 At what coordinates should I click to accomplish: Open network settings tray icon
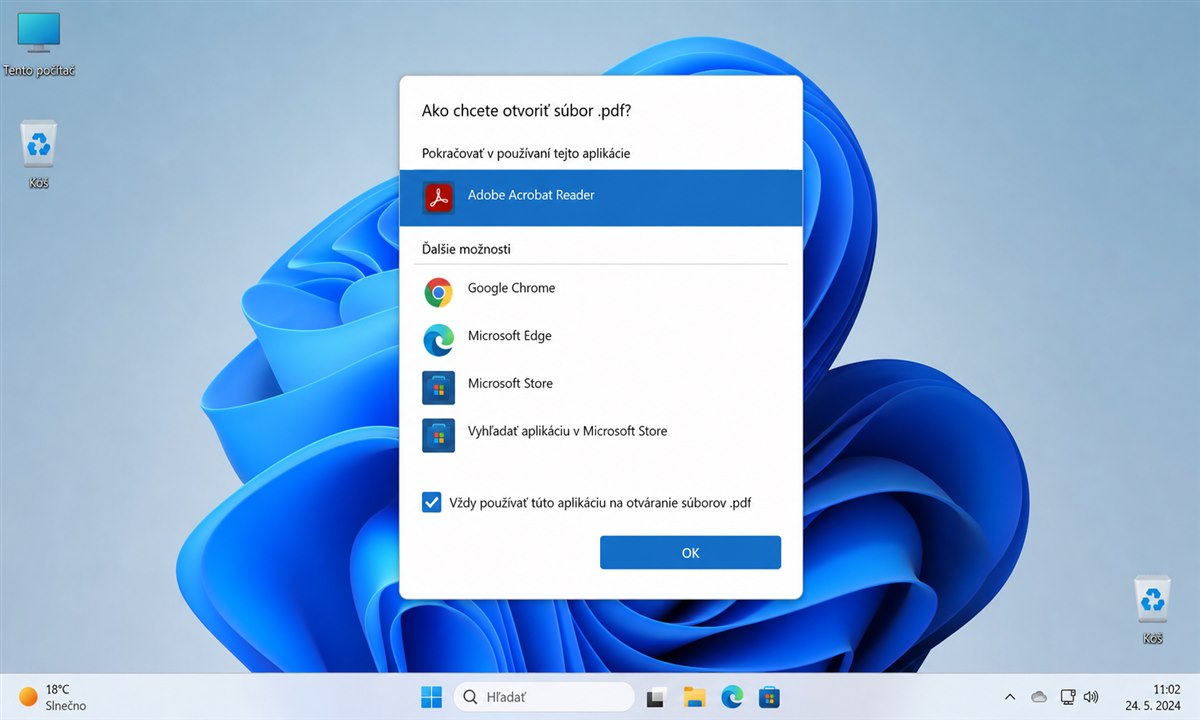[x=1067, y=696]
